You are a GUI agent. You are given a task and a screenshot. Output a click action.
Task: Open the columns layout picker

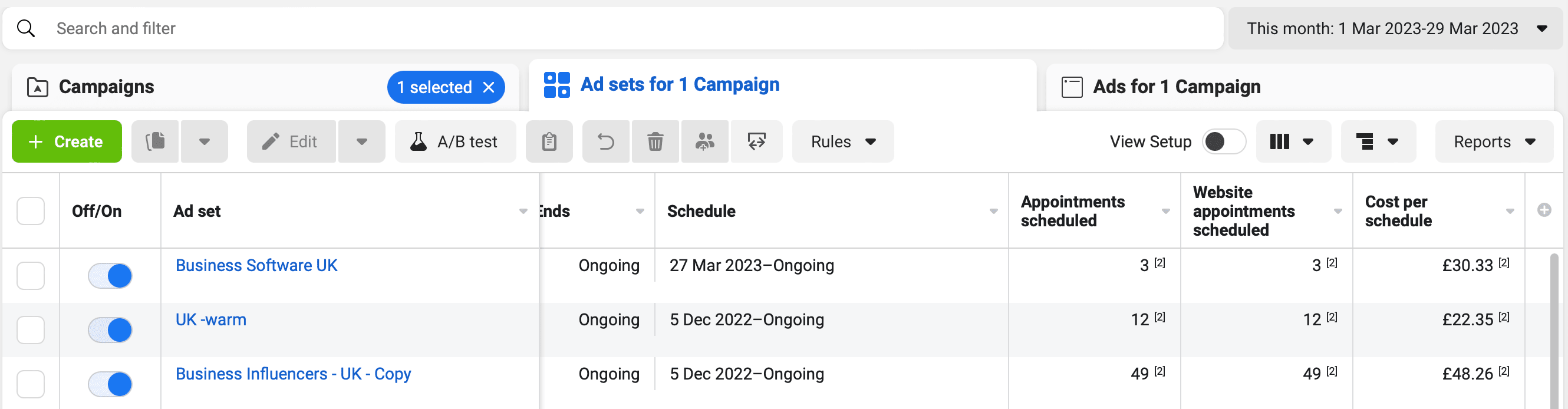(x=1292, y=142)
